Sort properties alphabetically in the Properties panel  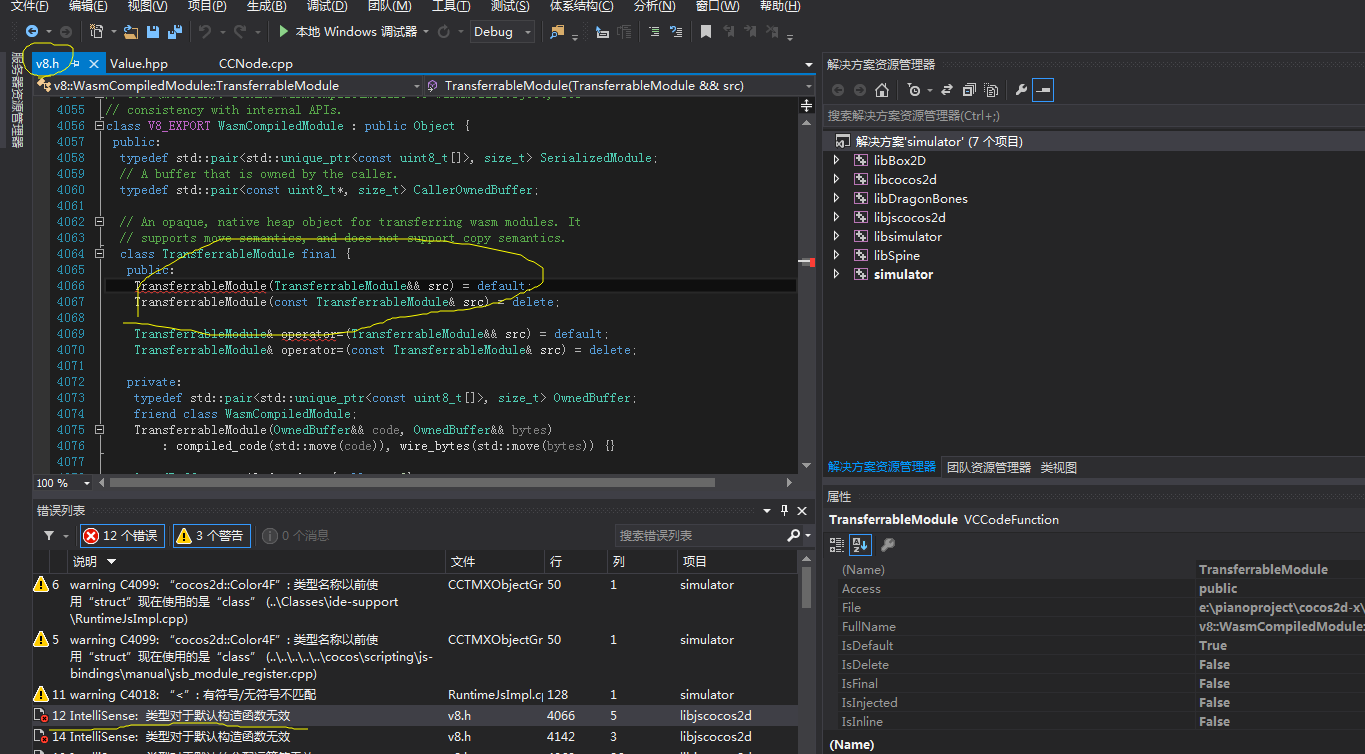860,545
